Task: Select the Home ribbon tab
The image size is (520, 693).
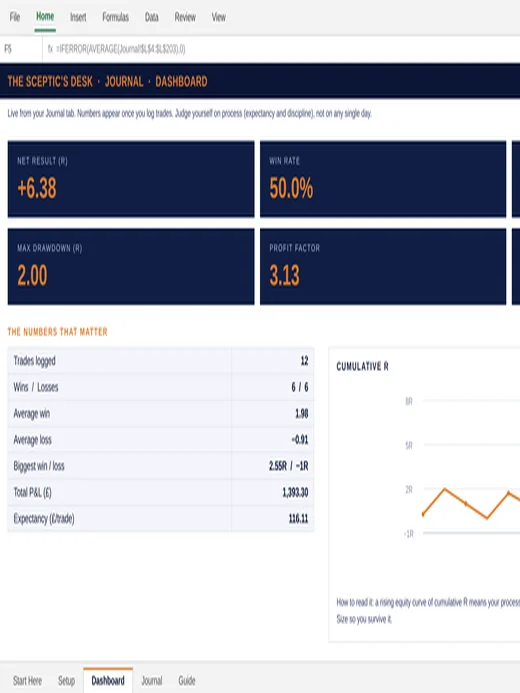Action: click(x=45, y=17)
